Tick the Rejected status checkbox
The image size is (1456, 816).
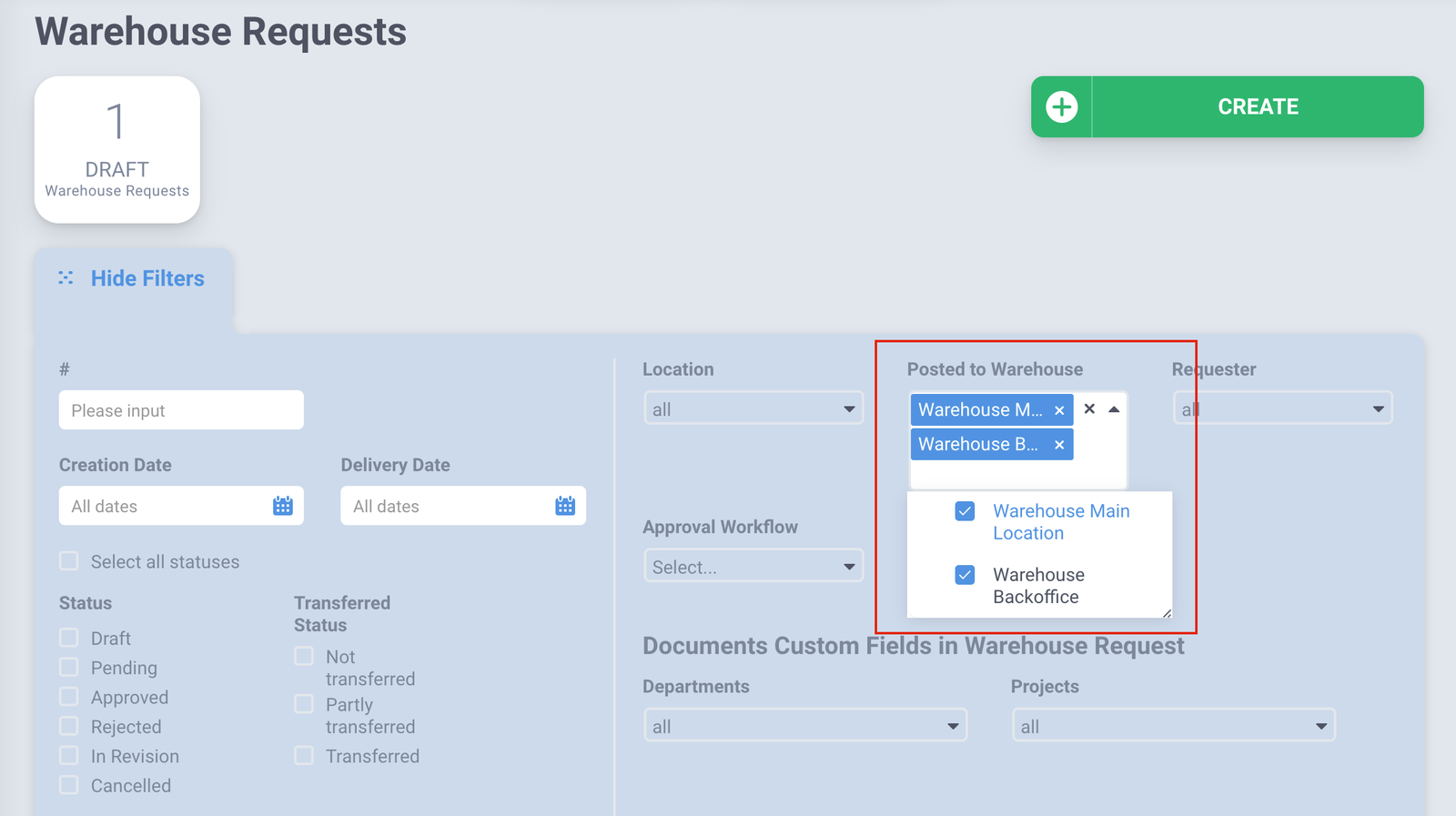click(x=69, y=727)
